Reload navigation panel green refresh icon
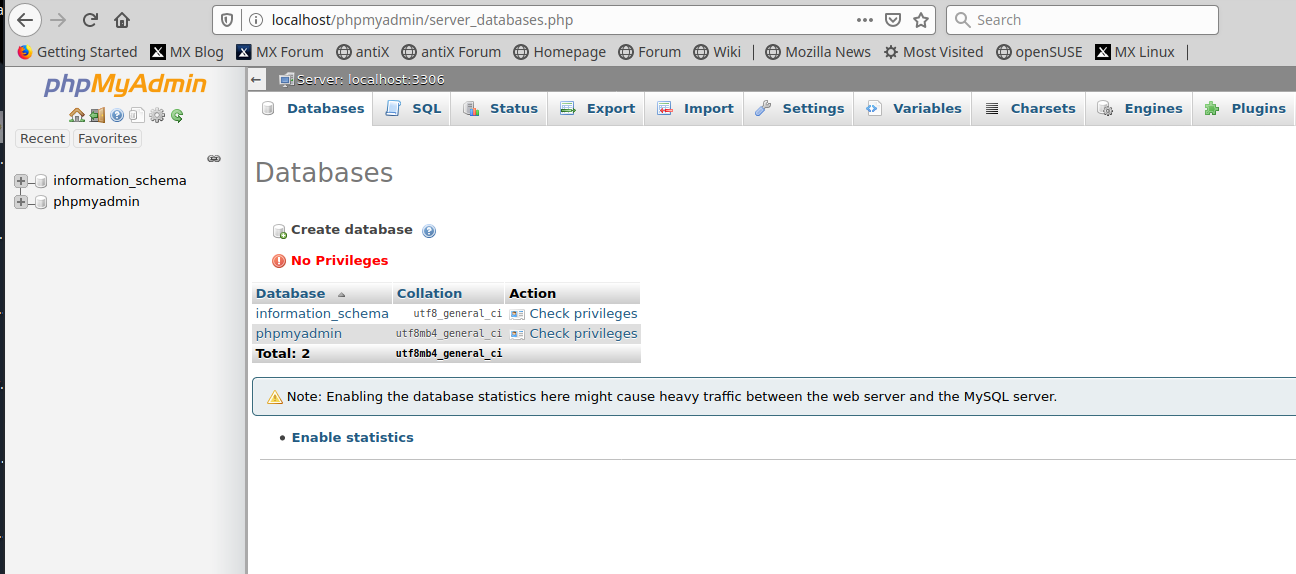This screenshot has width=1296, height=574. coord(177,115)
